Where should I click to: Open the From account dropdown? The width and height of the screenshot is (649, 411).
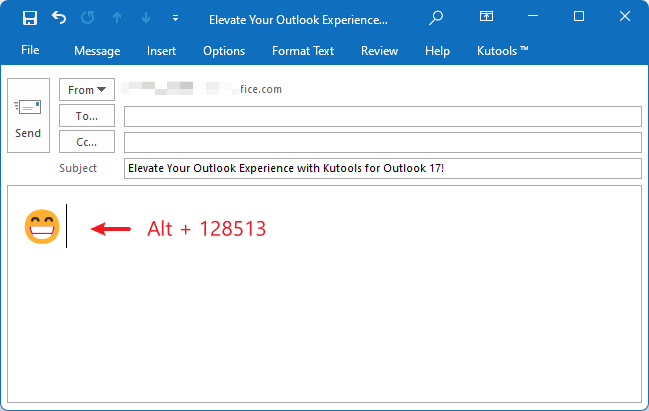point(87,90)
